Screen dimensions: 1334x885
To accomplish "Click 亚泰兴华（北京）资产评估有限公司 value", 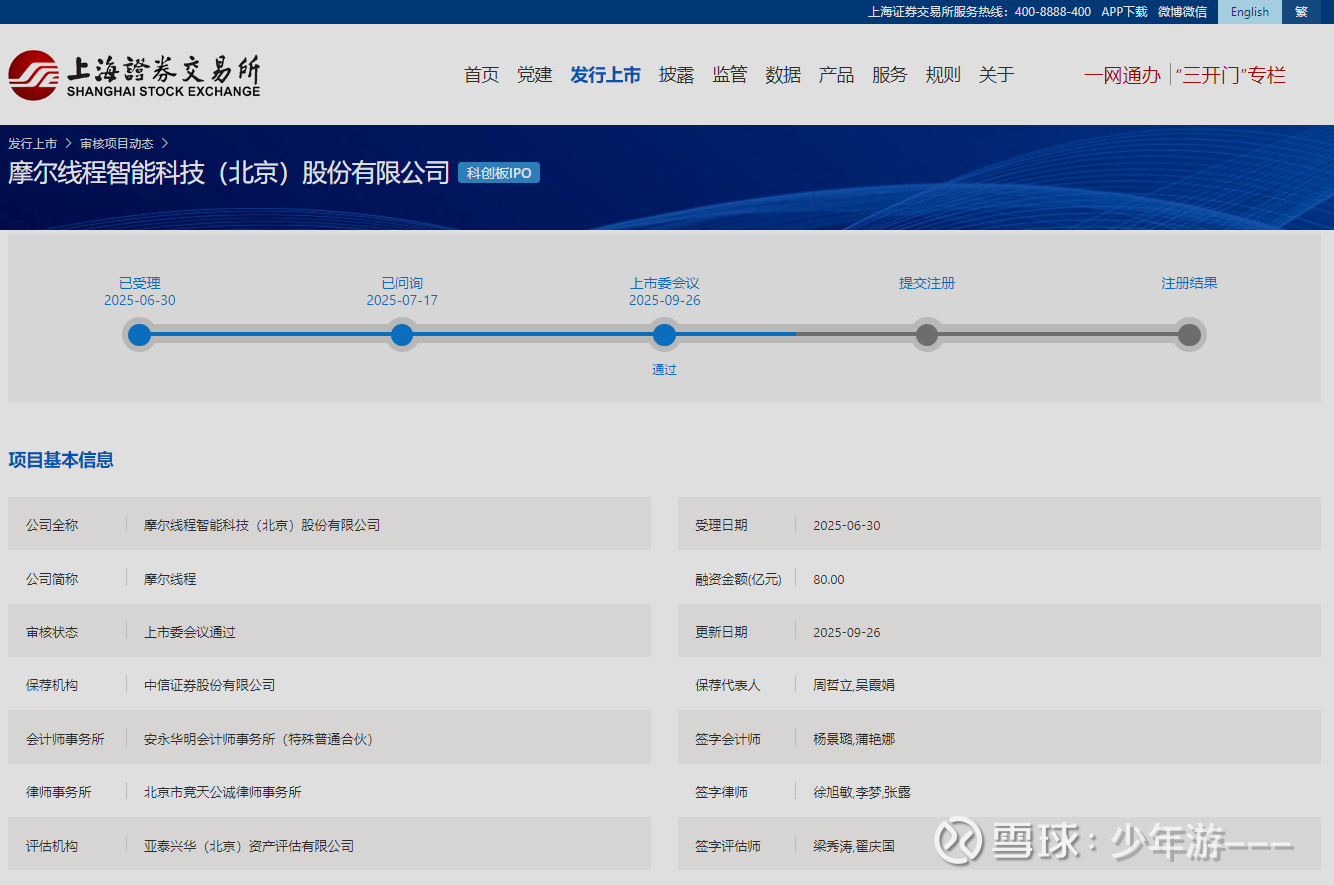I will [x=249, y=846].
